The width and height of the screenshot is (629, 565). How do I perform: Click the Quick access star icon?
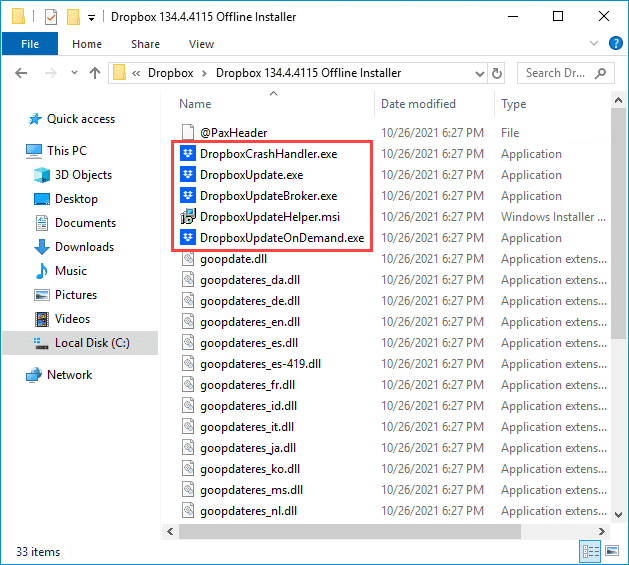pyautogui.click(x=35, y=119)
